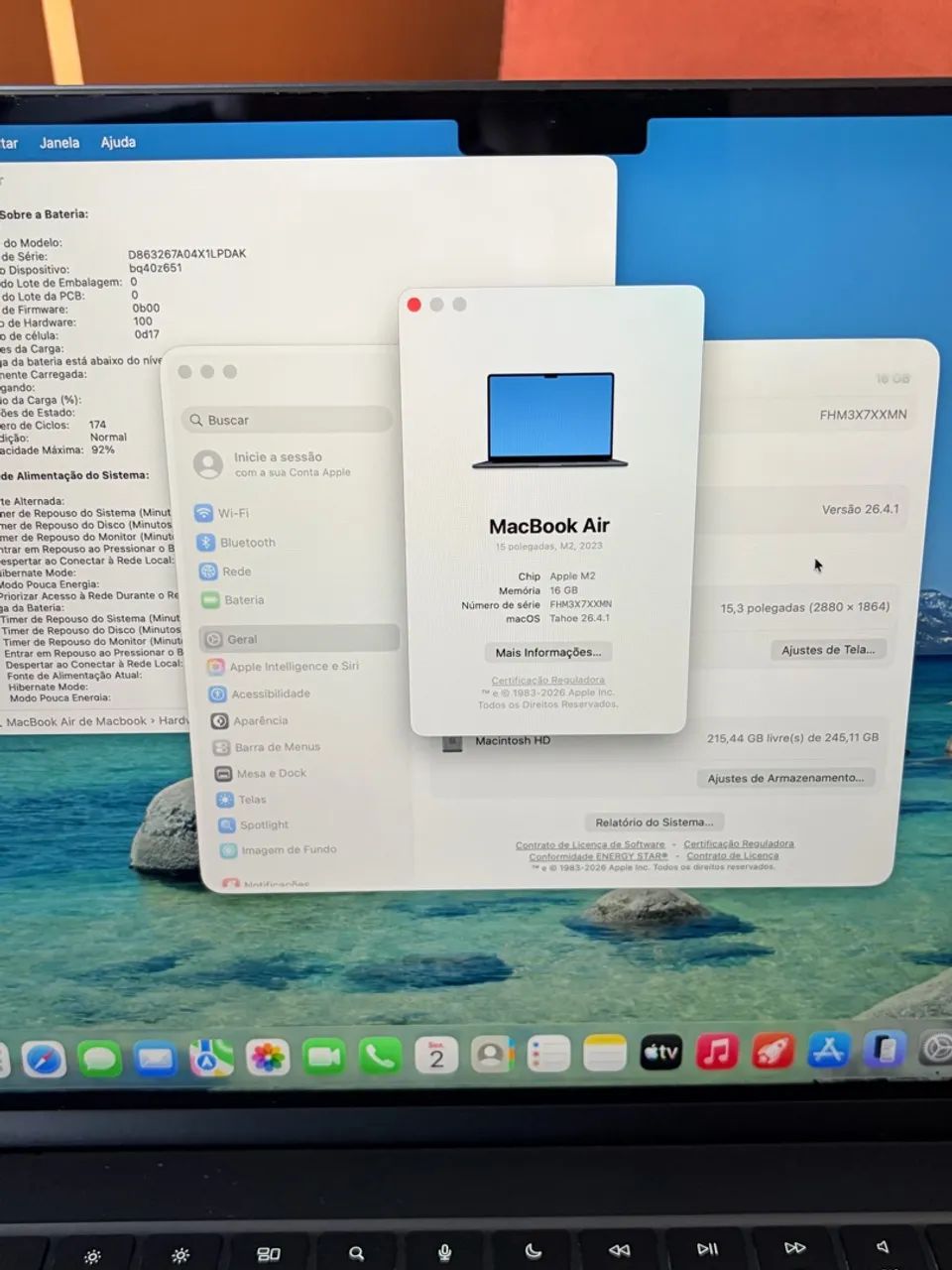Click Tahoe 26.4.1 macOS value

click(x=580, y=618)
